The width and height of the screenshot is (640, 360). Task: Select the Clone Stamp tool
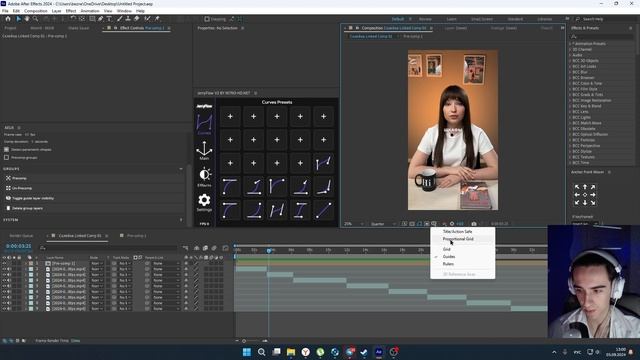(x=128, y=19)
